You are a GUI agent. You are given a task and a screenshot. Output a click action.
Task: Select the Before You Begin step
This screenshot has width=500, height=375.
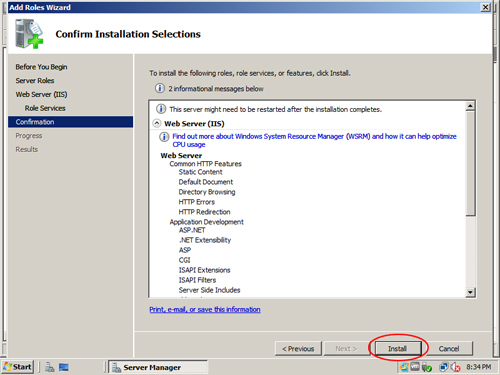[41, 67]
